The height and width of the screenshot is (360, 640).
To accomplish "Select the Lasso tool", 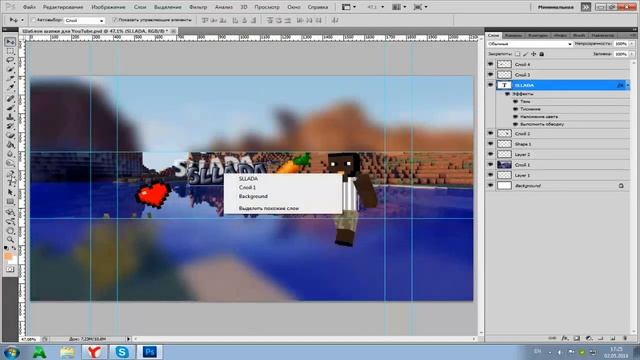I will coord(11,60).
